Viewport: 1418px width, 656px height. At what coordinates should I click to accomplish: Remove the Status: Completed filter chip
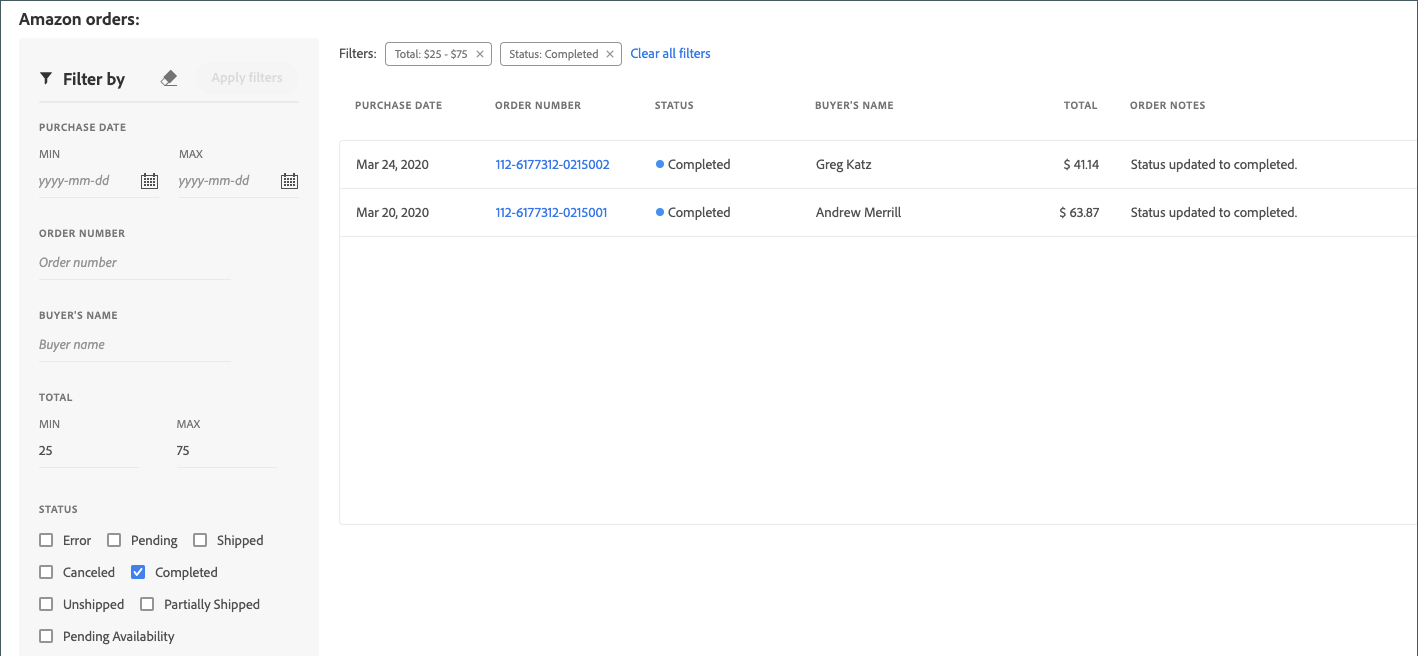[x=610, y=54]
